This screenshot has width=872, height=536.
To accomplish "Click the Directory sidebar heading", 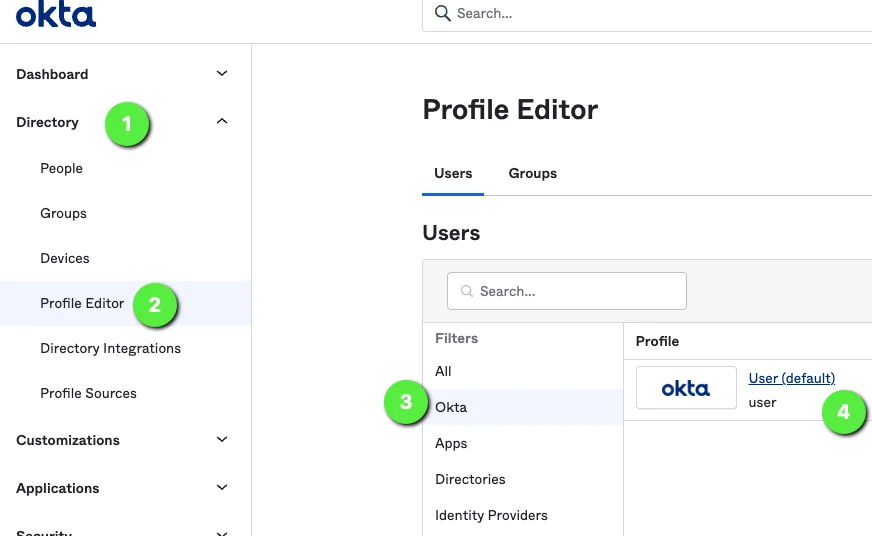I will 47,122.
